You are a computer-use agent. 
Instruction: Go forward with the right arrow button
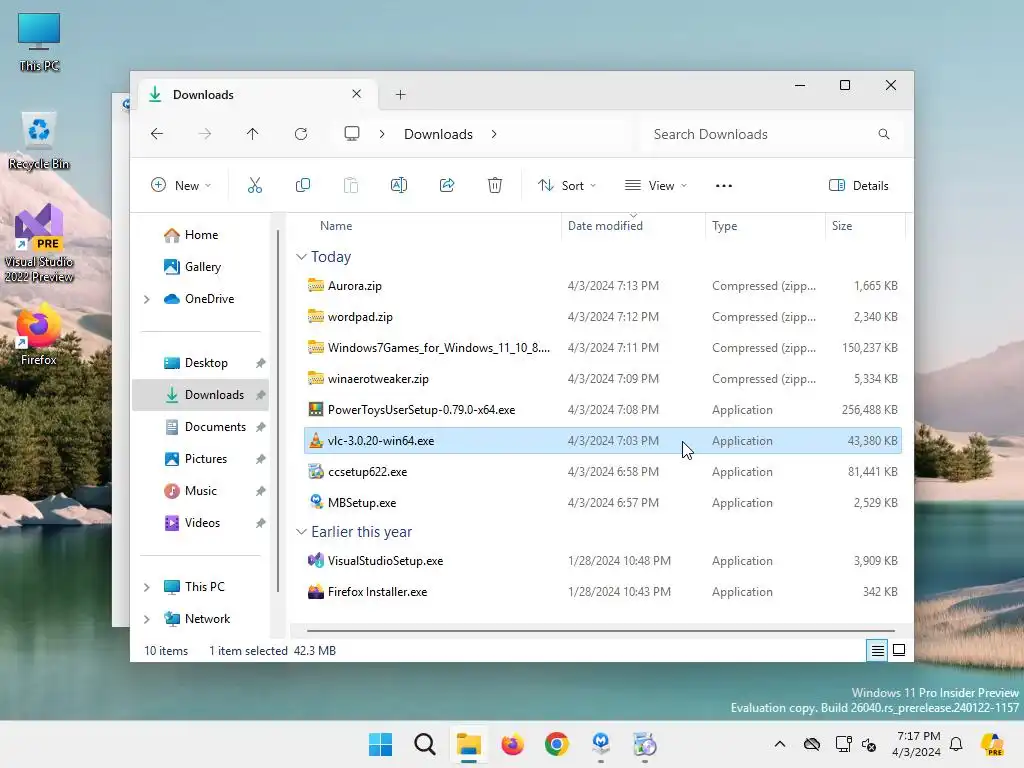coord(204,134)
